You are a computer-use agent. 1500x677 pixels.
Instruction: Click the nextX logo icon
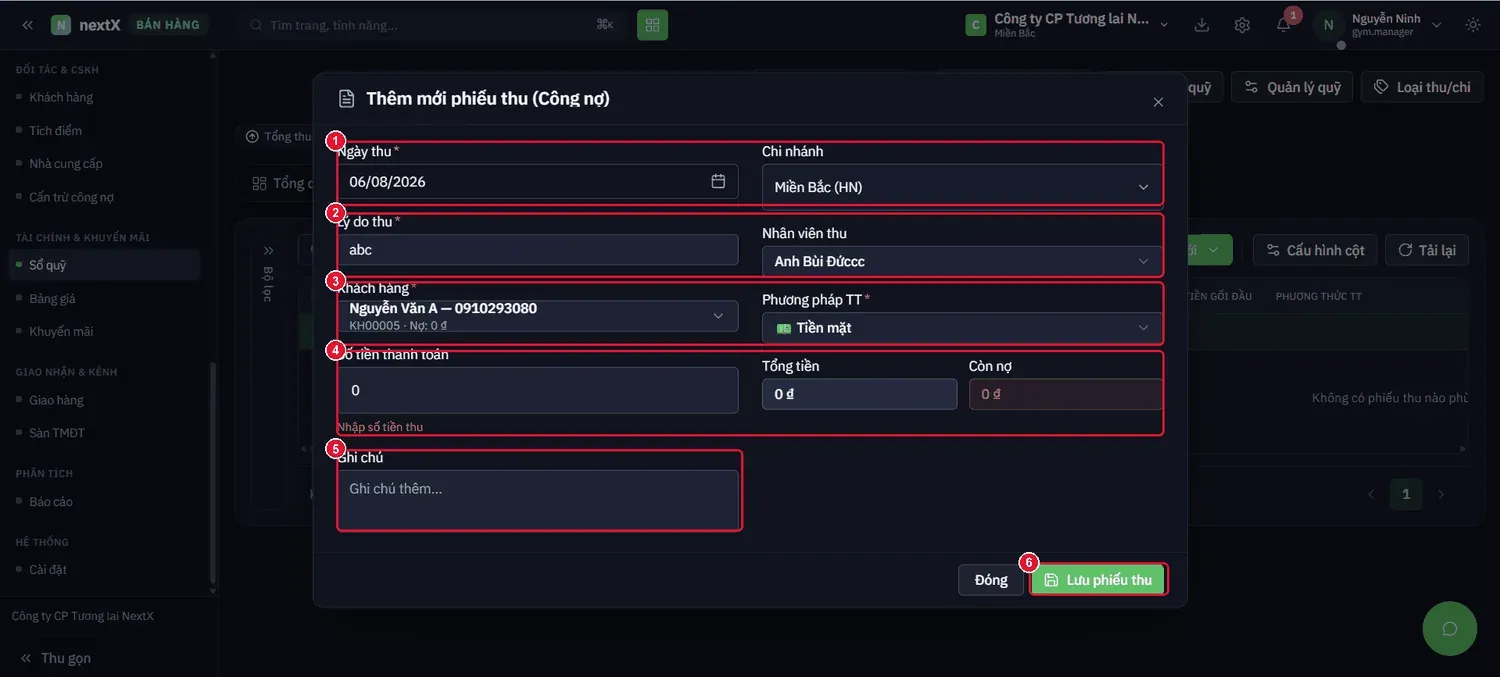pos(61,25)
